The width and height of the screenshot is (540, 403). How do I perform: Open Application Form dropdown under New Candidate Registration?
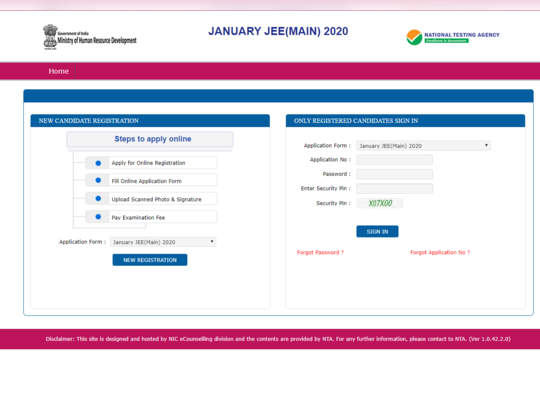click(x=163, y=242)
